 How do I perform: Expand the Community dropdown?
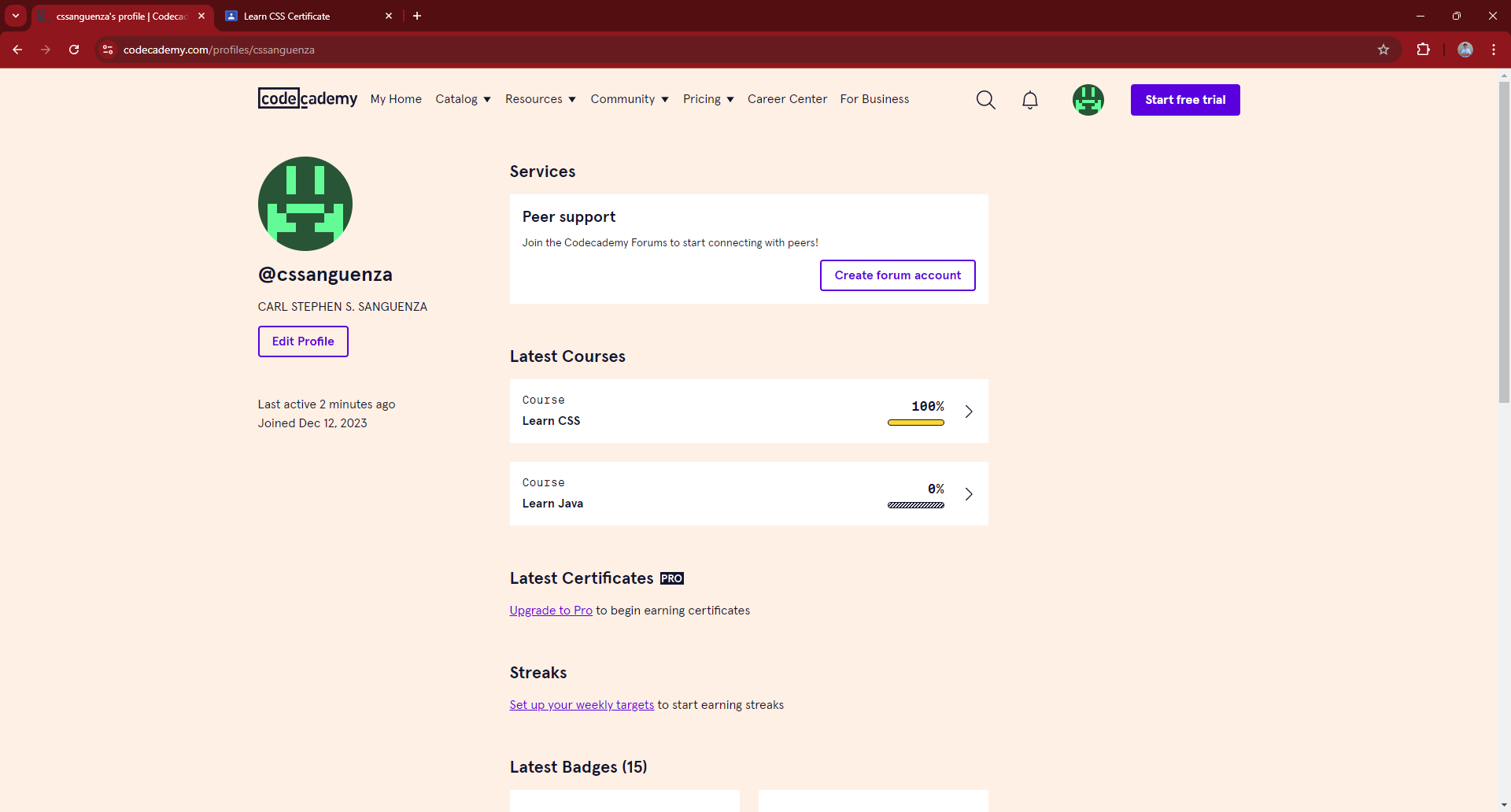pos(630,99)
